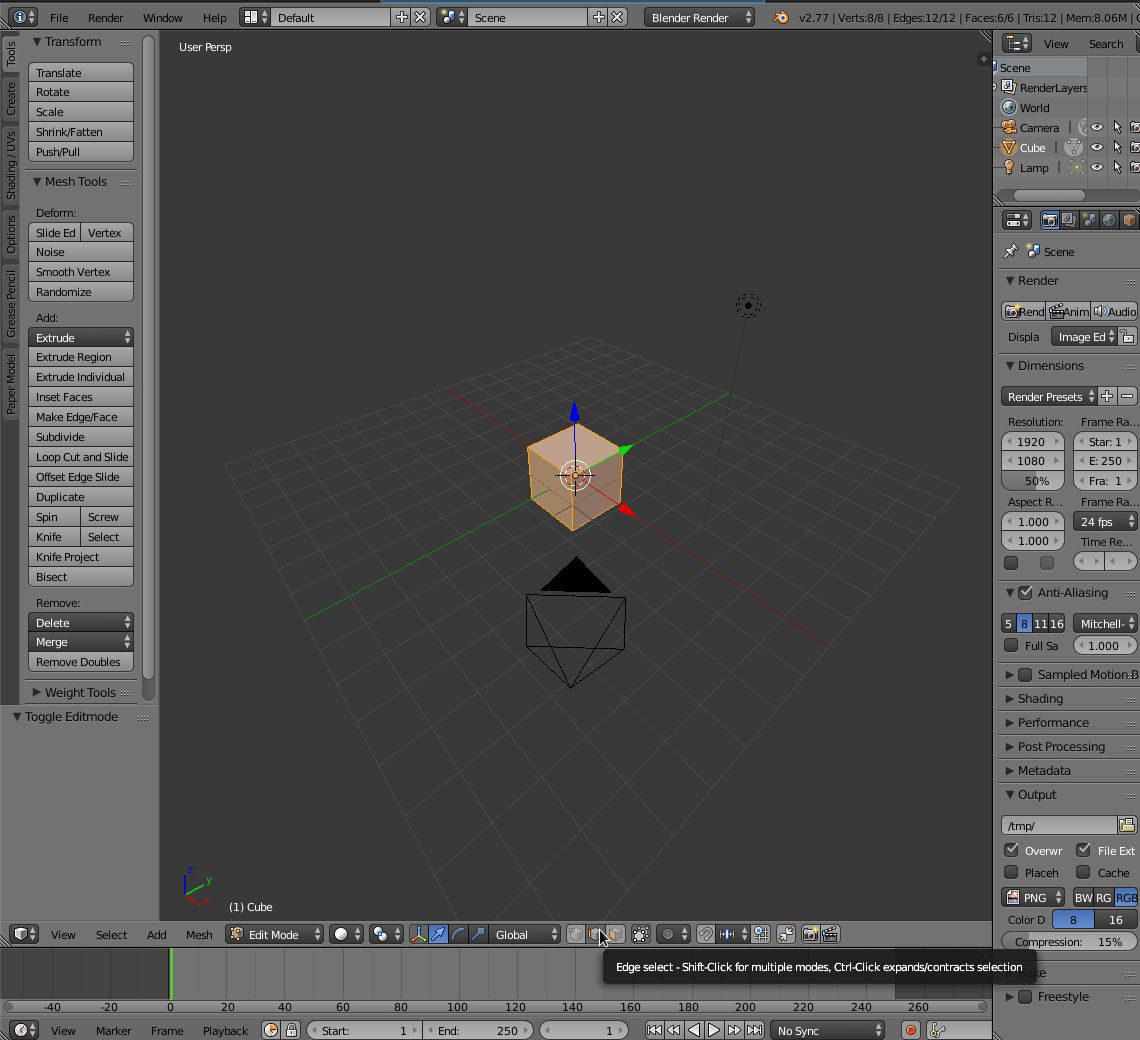This screenshot has width=1140, height=1040.
Task: Select the rotate manipulator icon
Action: pyautogui.click(x=457, y=934)
